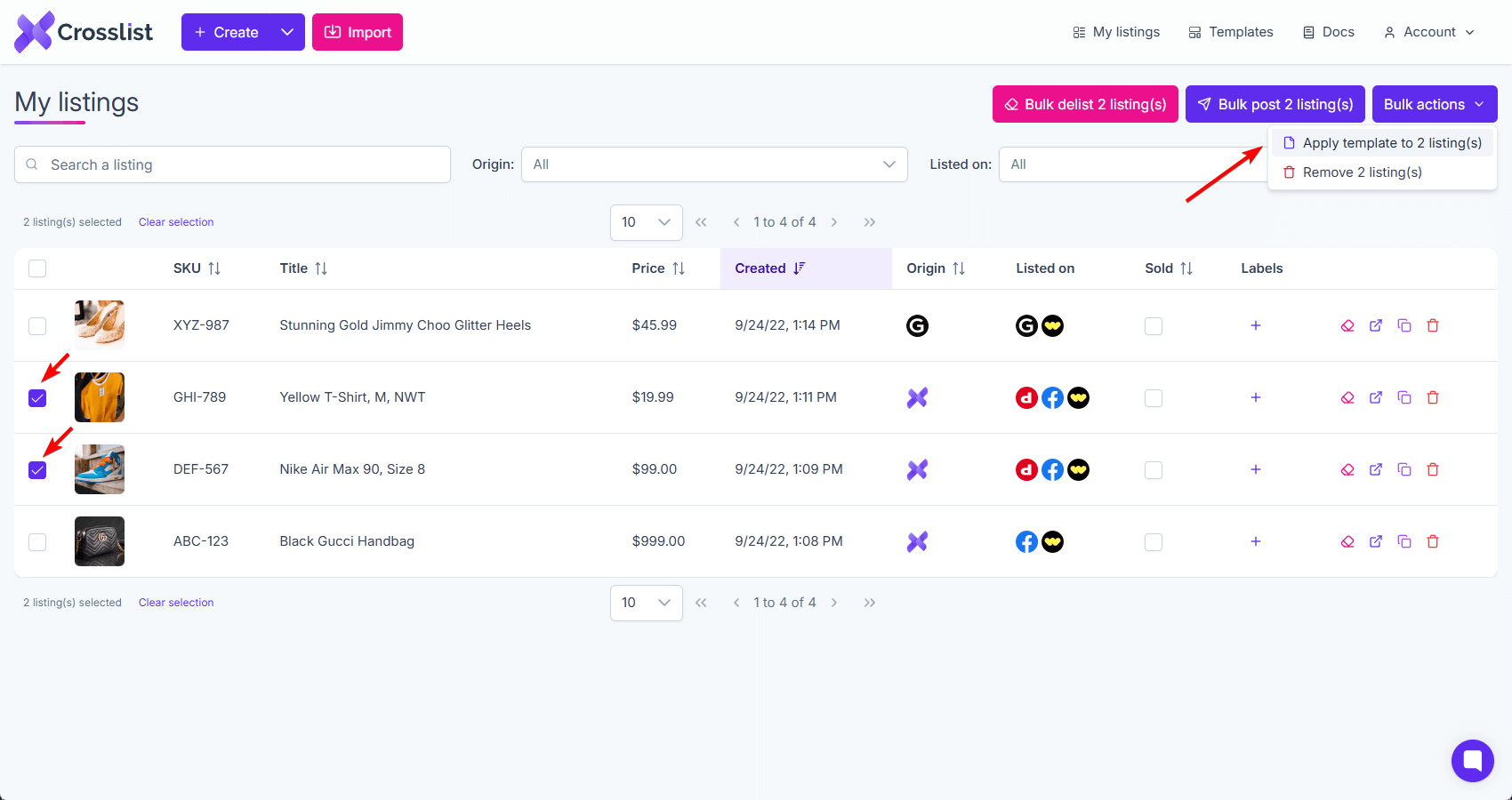
Task: Toggle the Bulk actions dropdown
Action: [1435, 104]
